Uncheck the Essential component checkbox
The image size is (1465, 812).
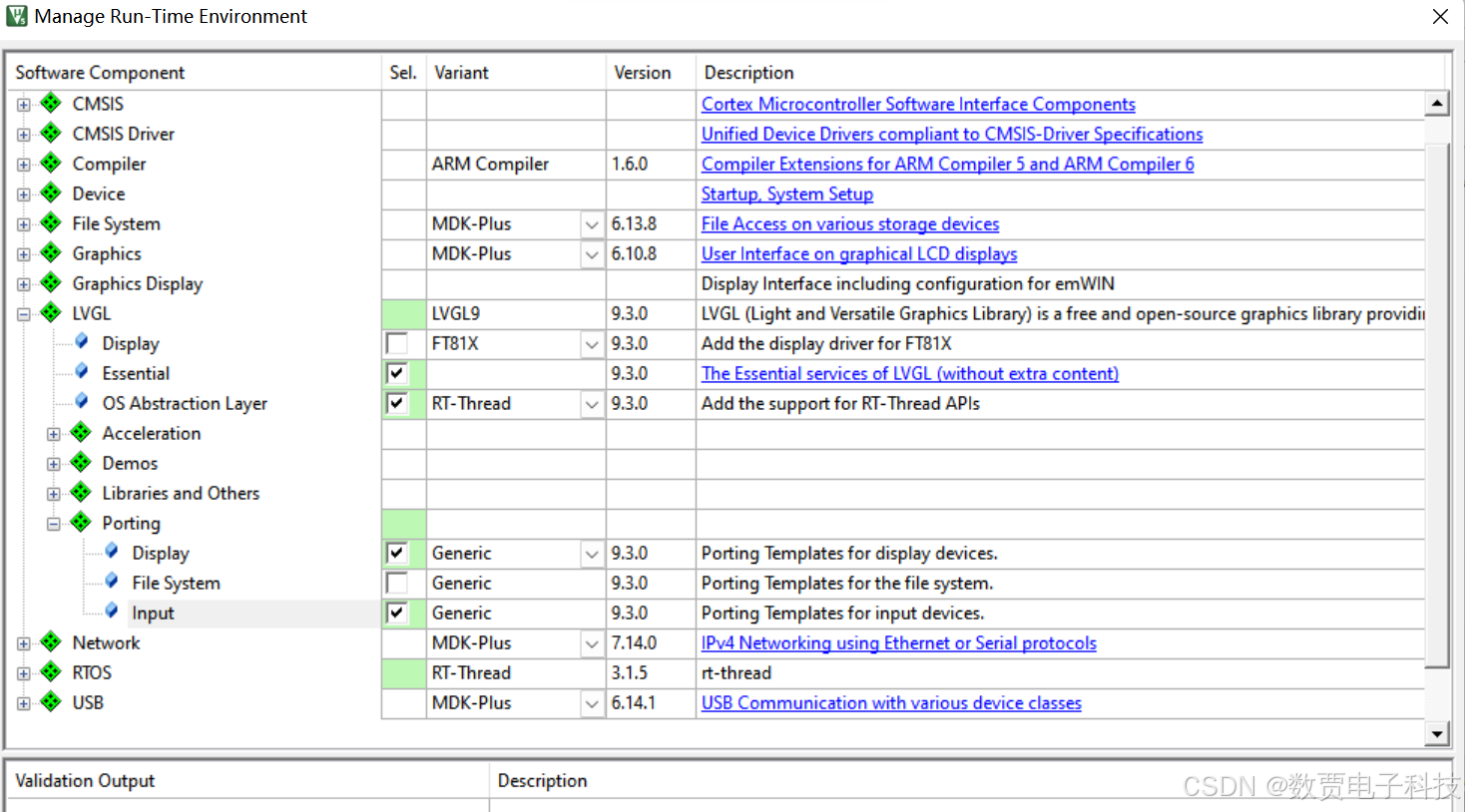396,373
